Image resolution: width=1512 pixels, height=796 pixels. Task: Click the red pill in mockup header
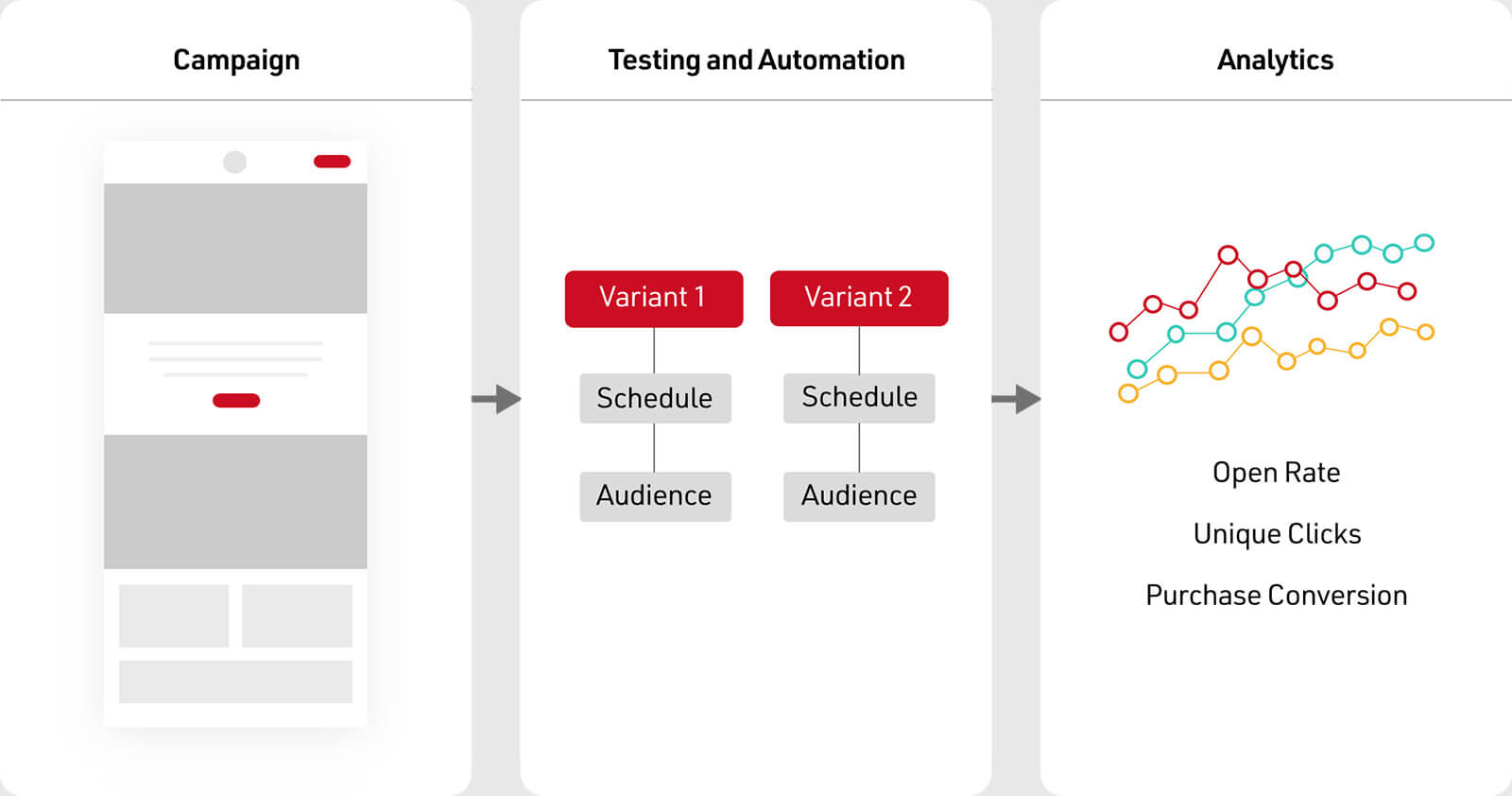click(x=332, y=162)
